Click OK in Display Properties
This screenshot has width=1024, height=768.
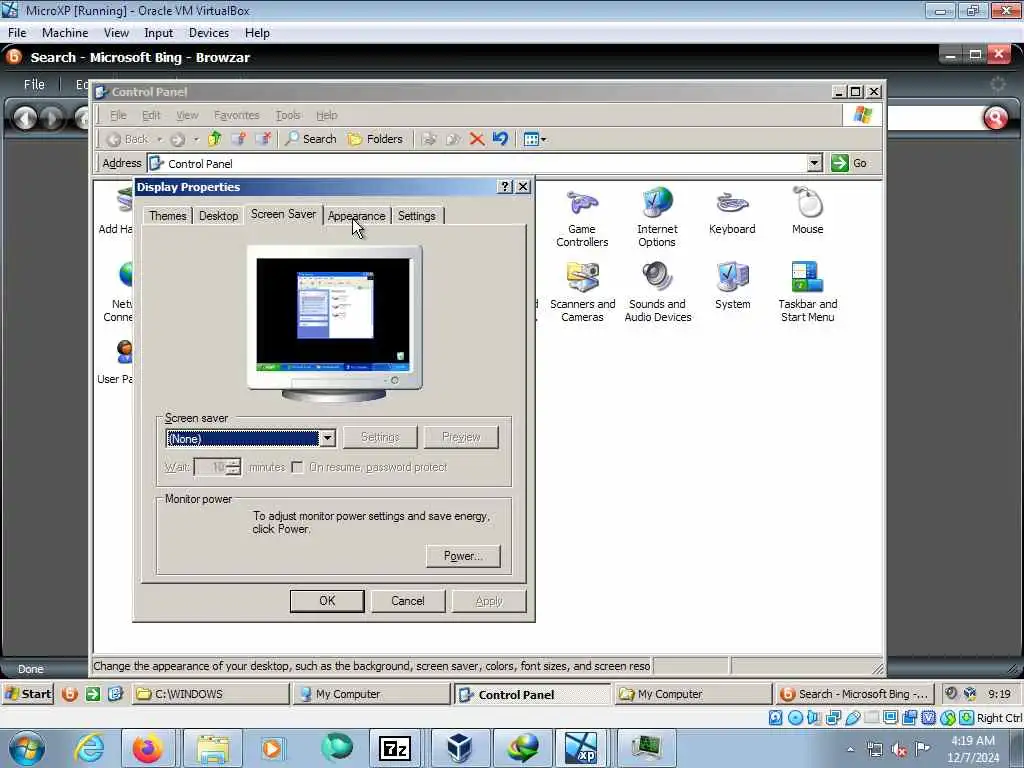(327, 601)
